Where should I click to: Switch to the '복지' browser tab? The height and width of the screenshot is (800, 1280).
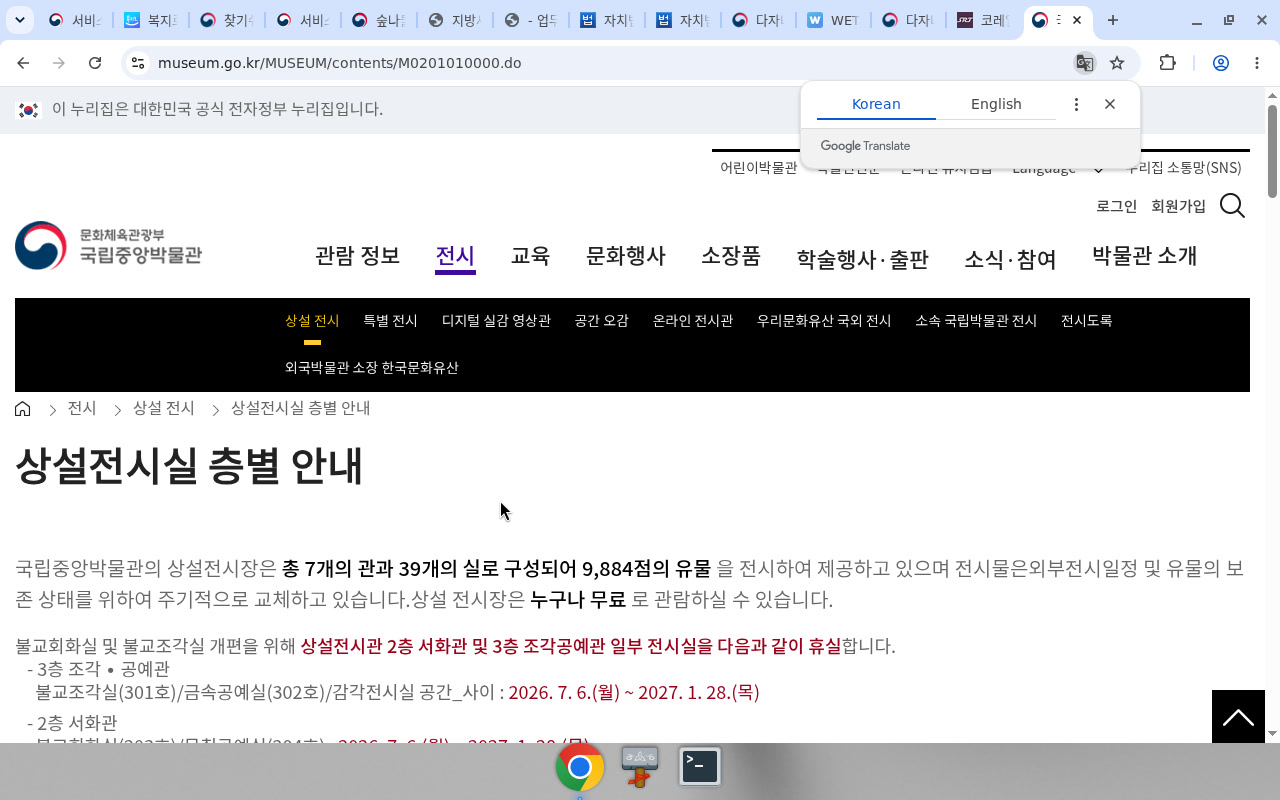point(148,20)
